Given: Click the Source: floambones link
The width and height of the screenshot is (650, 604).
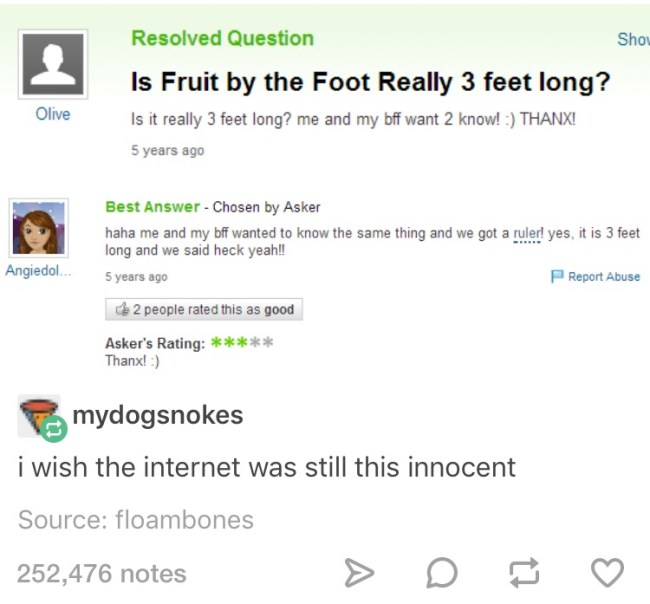Looking at the screenshot, I should (136, 520).
